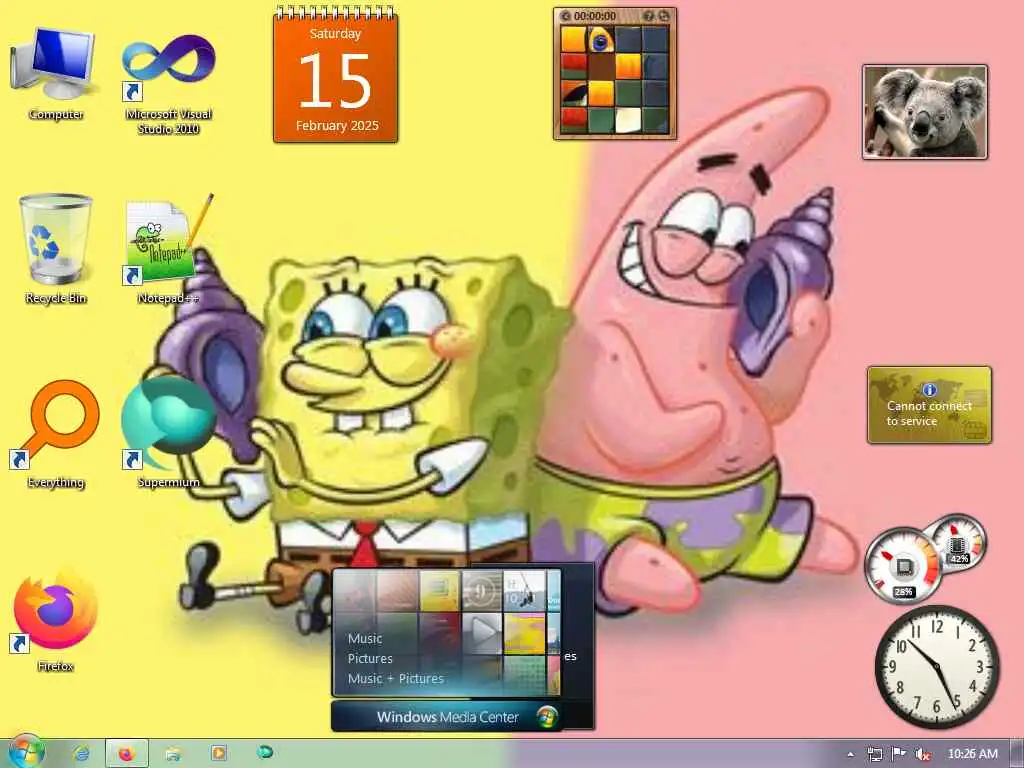Click the memory meter dial showing 42%
Viewport: 1024px width, 768px height.
[958, 543]
